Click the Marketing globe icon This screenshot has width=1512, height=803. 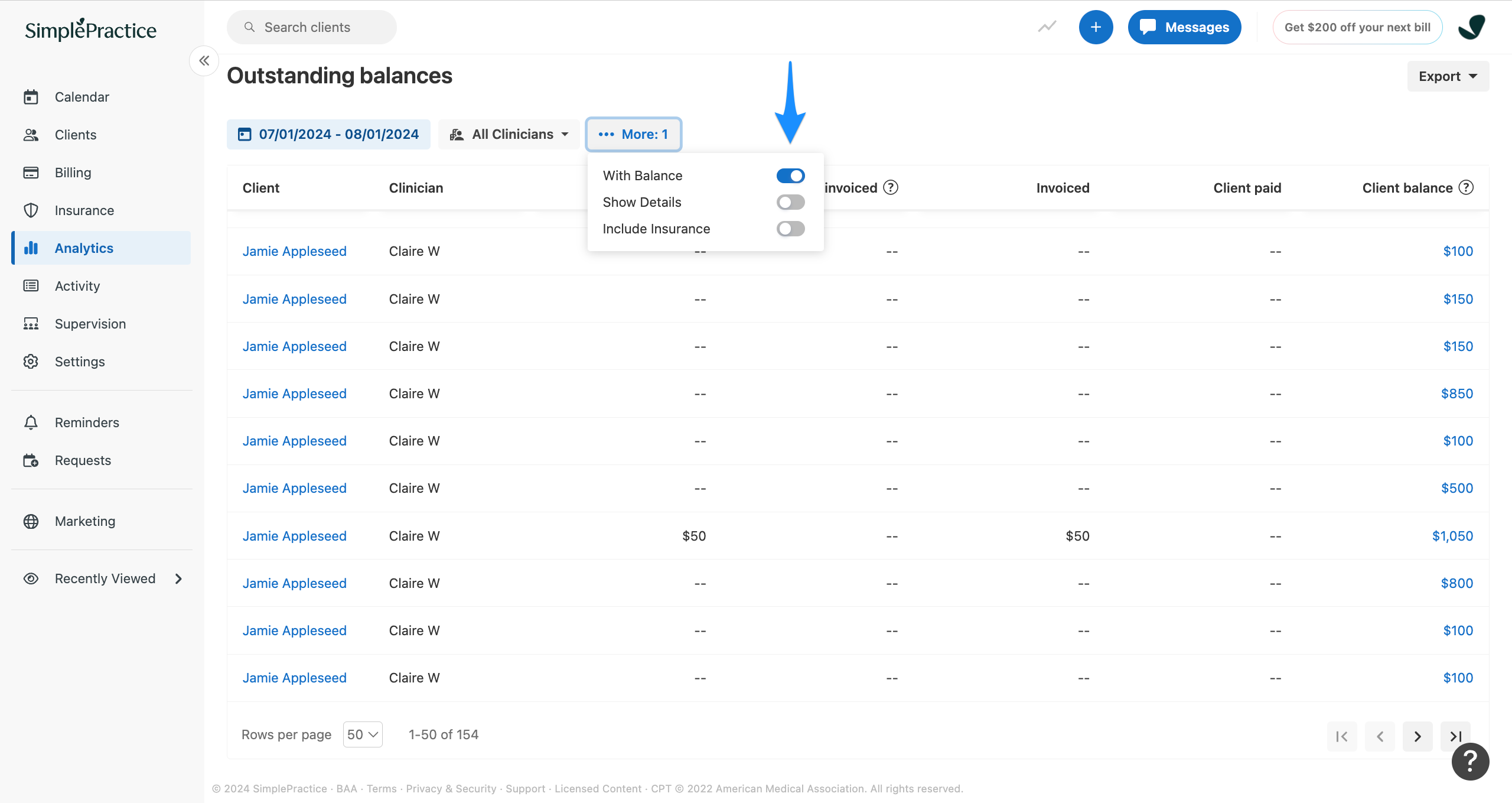click(31, 521)
